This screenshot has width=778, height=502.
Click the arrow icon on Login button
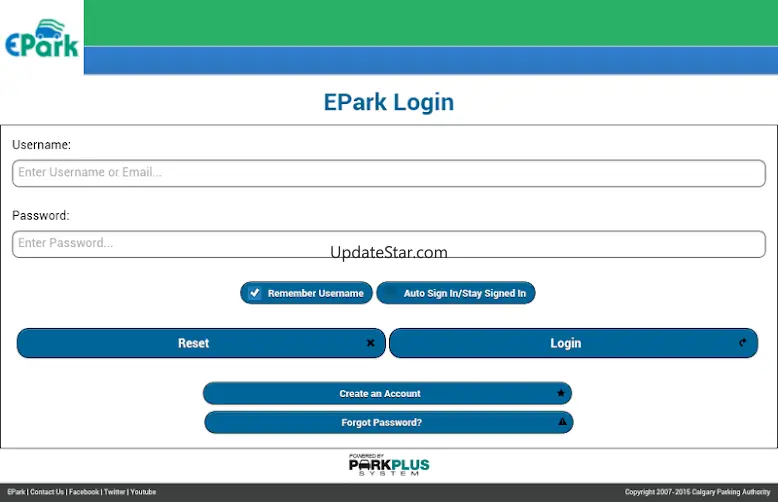(x=742, y=342)
